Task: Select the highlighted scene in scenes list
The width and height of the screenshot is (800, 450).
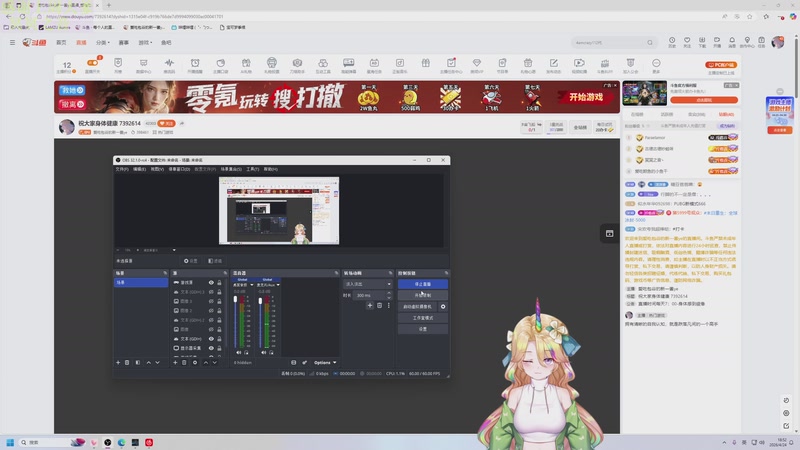Action: pos(141,282)
